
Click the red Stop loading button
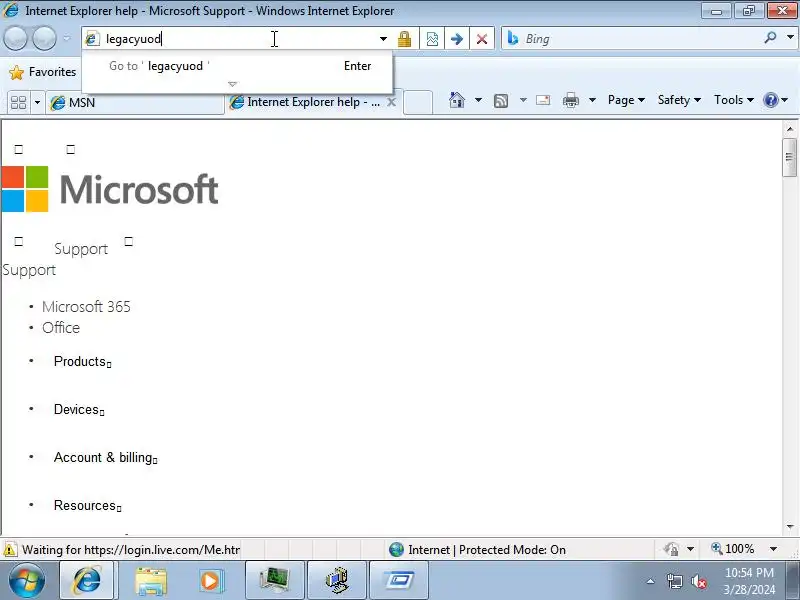[481, 39]
